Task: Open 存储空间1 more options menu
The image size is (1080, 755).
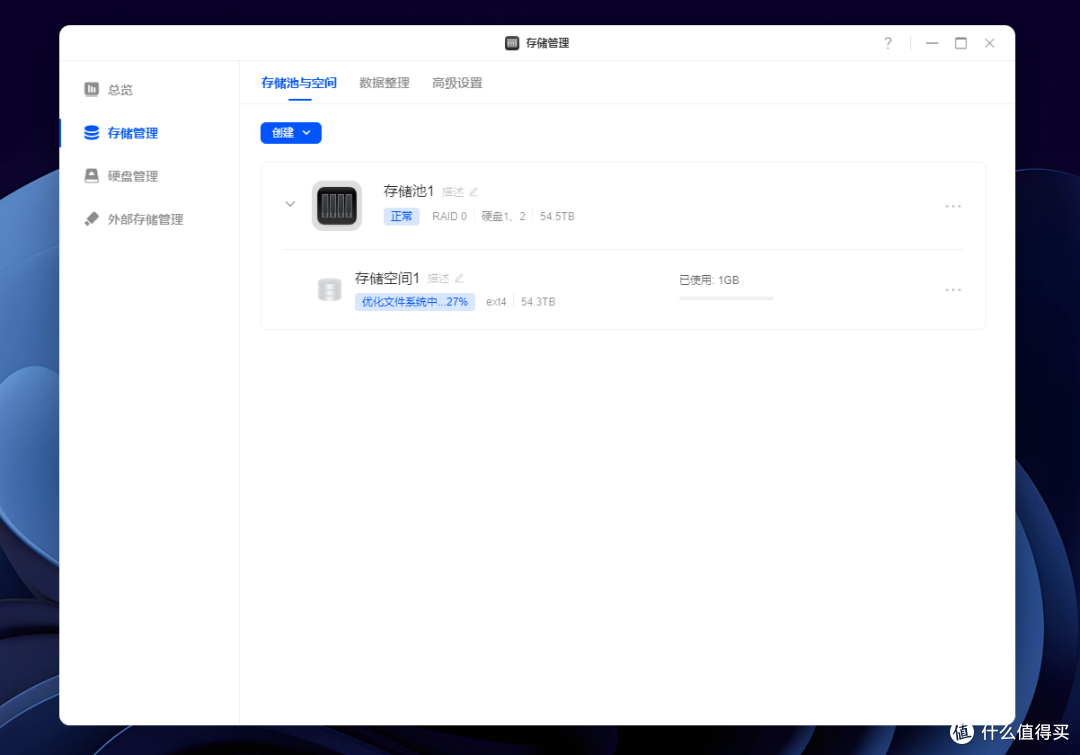Action: 953,290
